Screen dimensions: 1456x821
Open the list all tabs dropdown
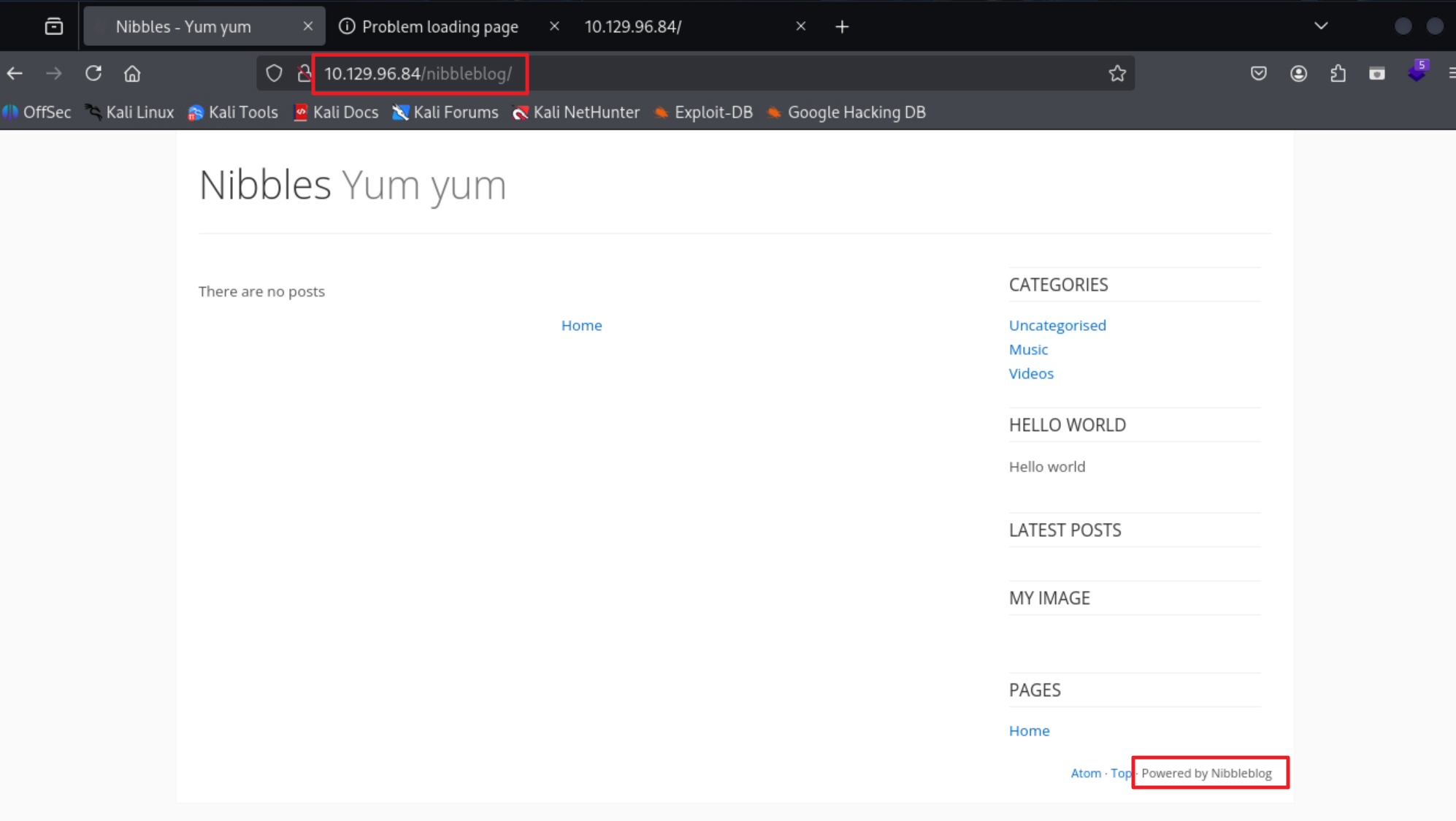(x=1321, y=26)
